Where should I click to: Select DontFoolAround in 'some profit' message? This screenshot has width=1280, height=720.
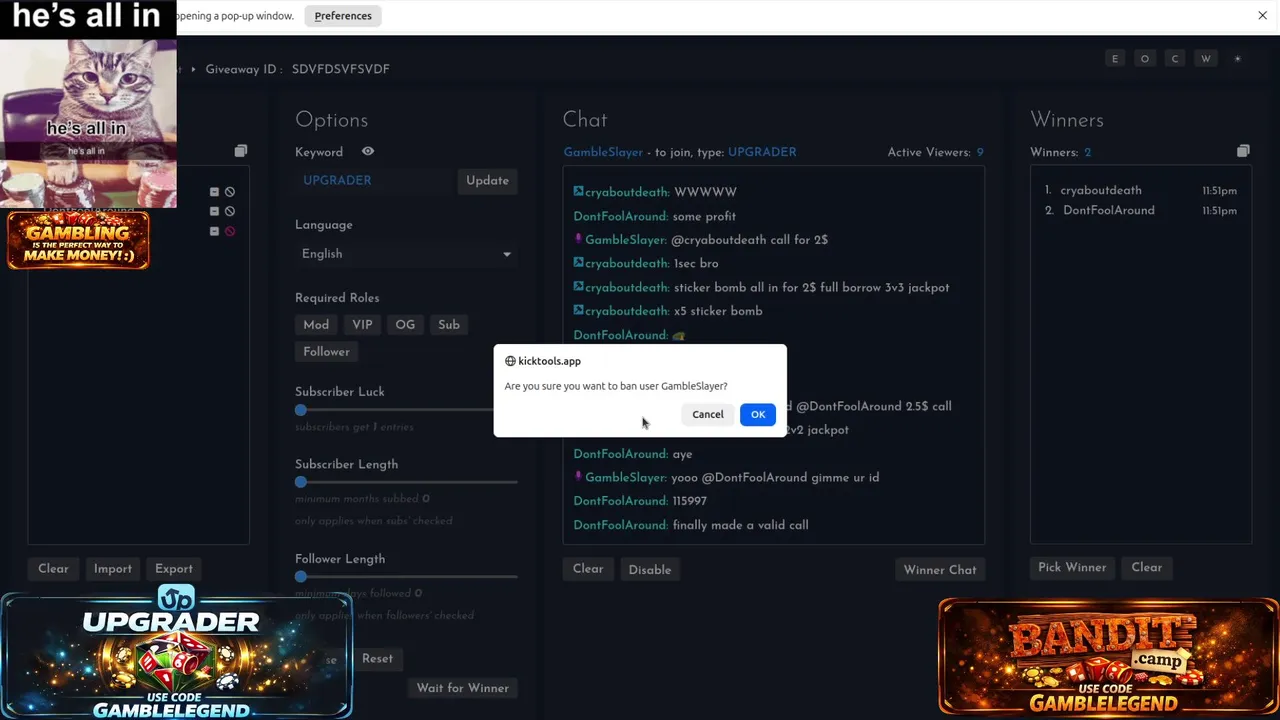click(620, 216)
